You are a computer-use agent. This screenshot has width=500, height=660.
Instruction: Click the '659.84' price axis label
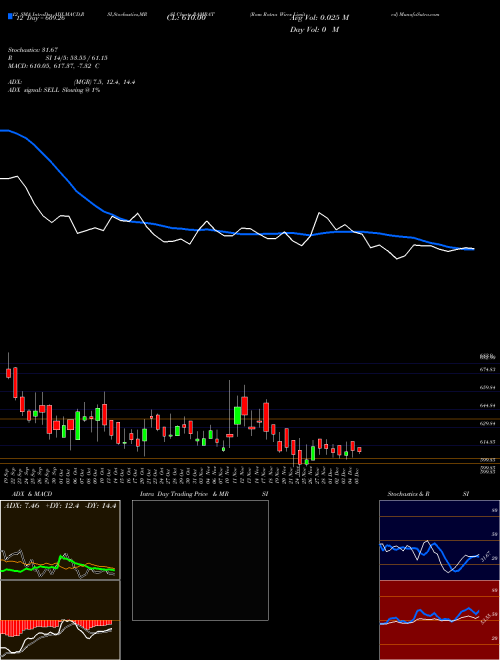pos(487,387)
